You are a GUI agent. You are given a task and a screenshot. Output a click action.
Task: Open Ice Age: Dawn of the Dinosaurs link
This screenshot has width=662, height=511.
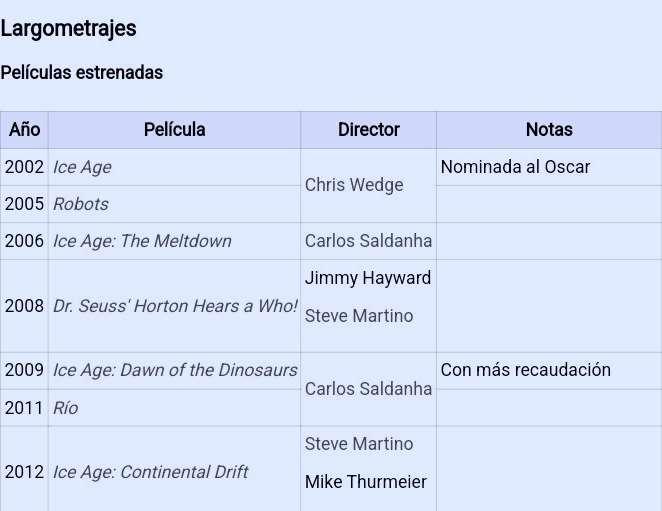(x=175, y=370)
